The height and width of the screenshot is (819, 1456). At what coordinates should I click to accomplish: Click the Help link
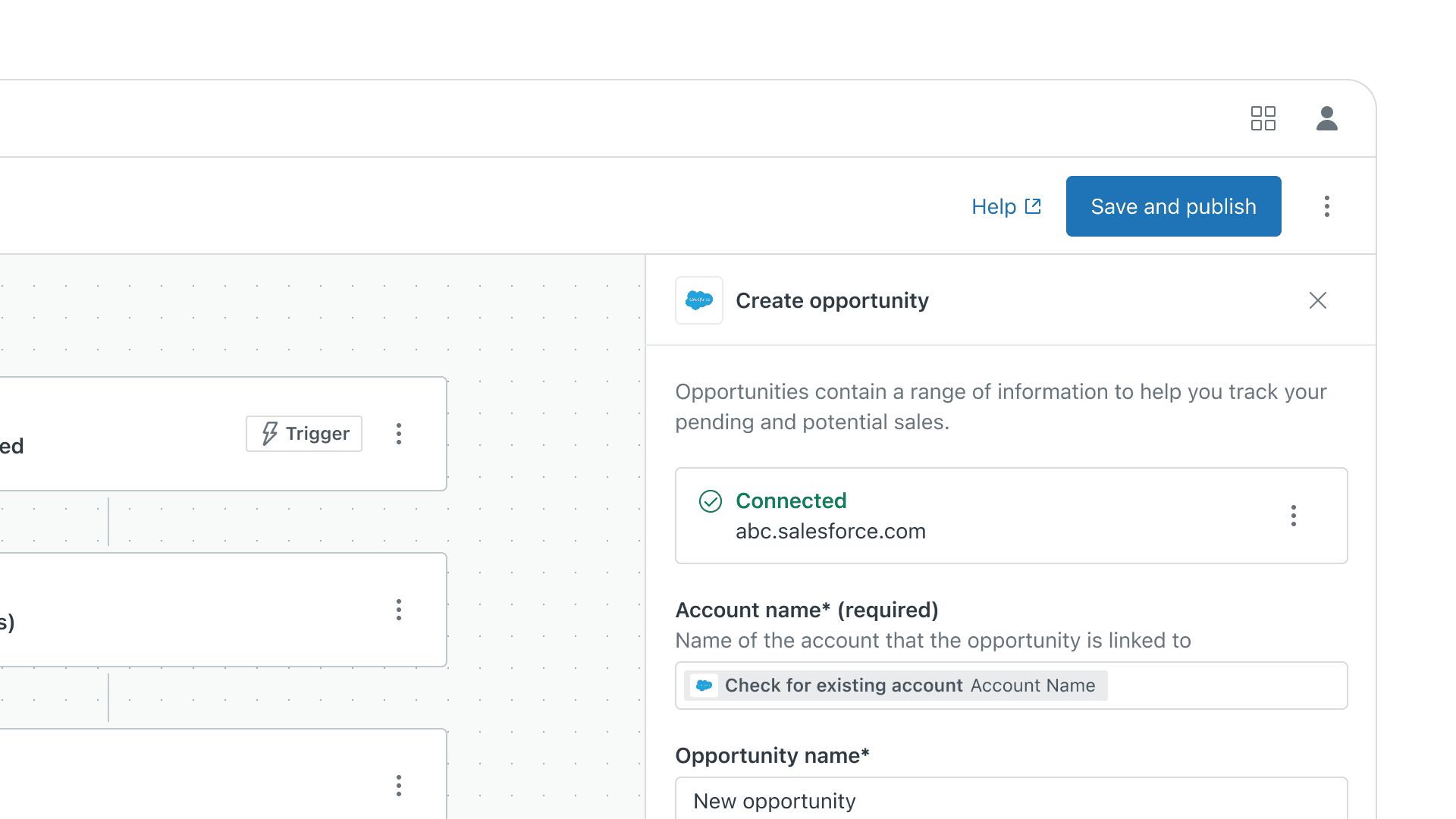coord(1006,206)
